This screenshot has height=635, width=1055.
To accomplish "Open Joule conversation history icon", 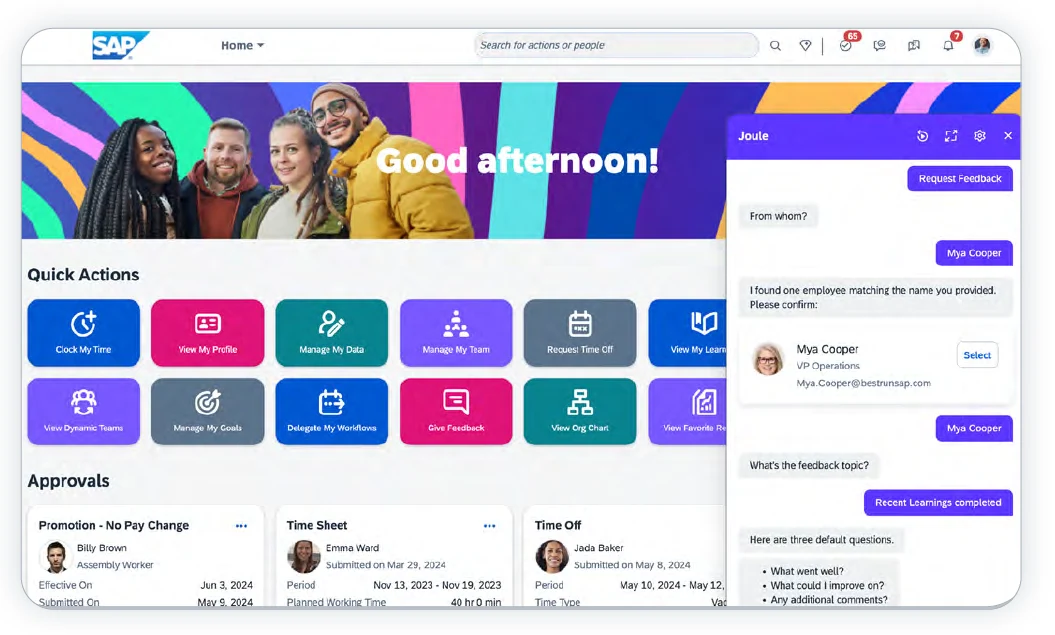I will 922,136.
